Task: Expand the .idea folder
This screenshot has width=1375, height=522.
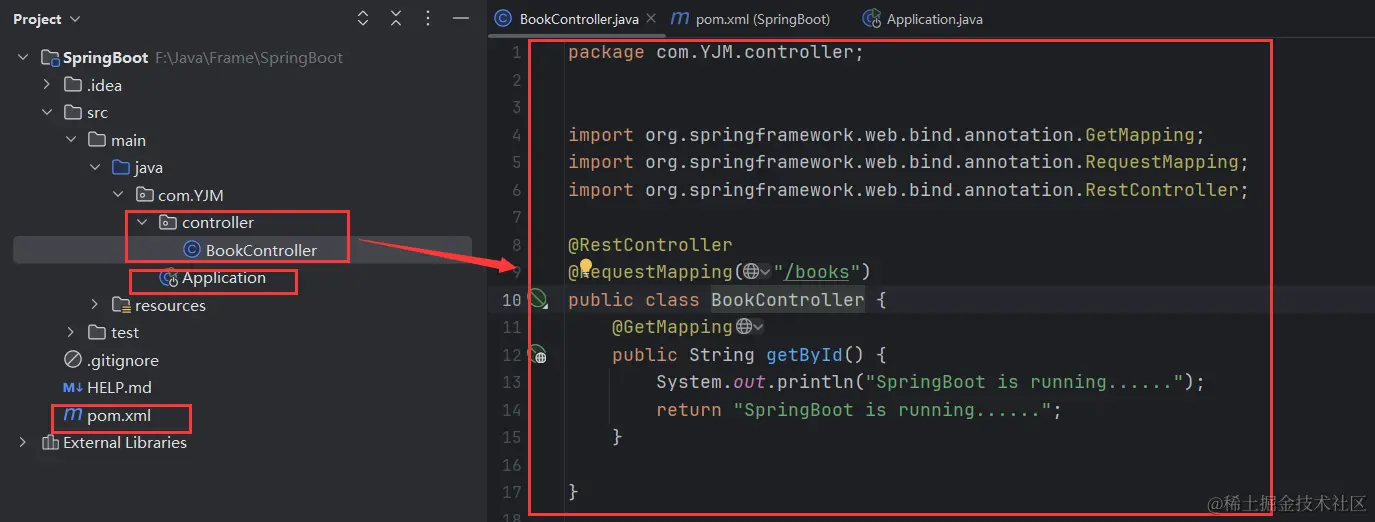Action: pos(46,85)
